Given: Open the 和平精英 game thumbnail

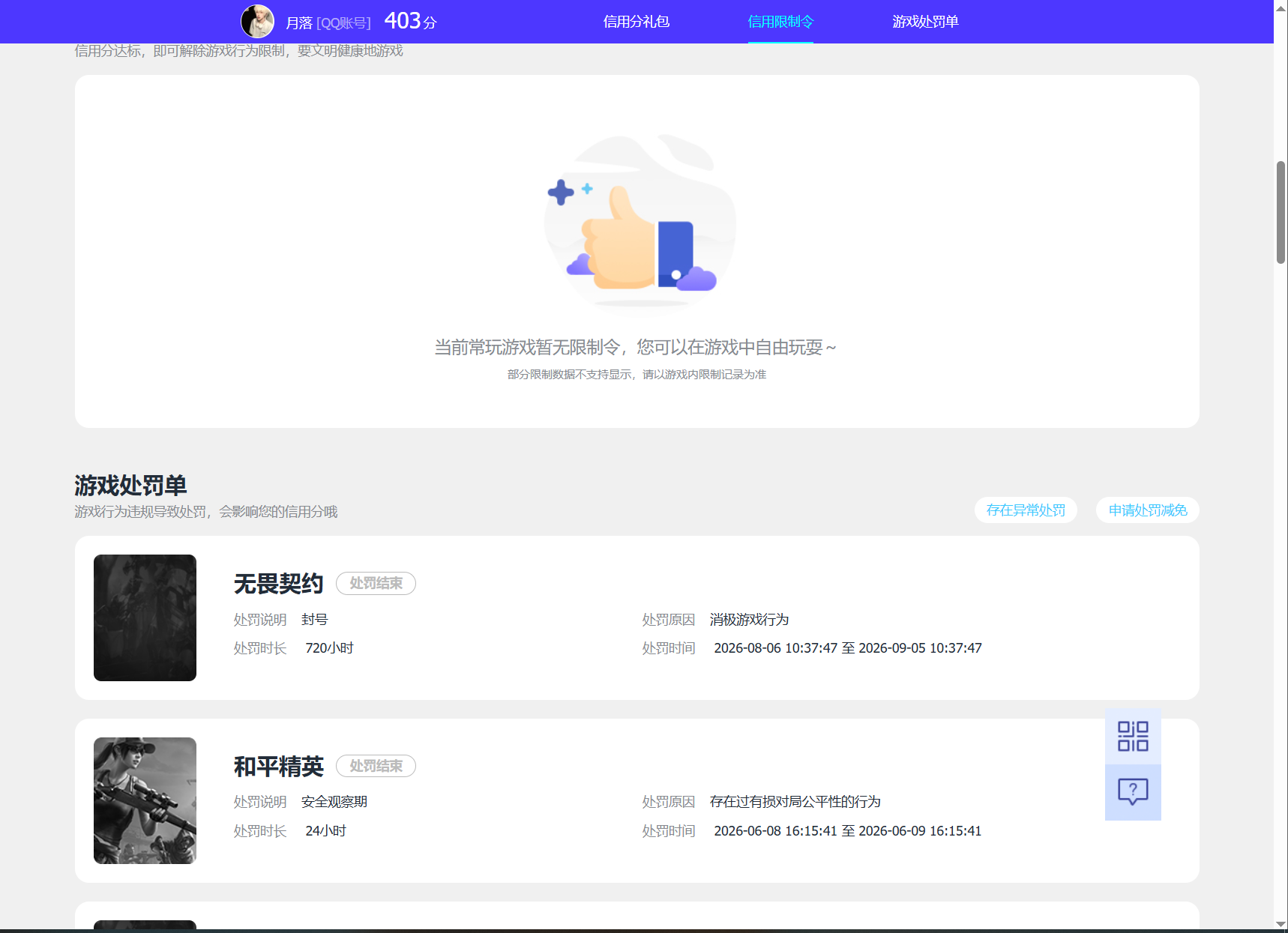Looking at the screenshot, I should pos(145,800).
